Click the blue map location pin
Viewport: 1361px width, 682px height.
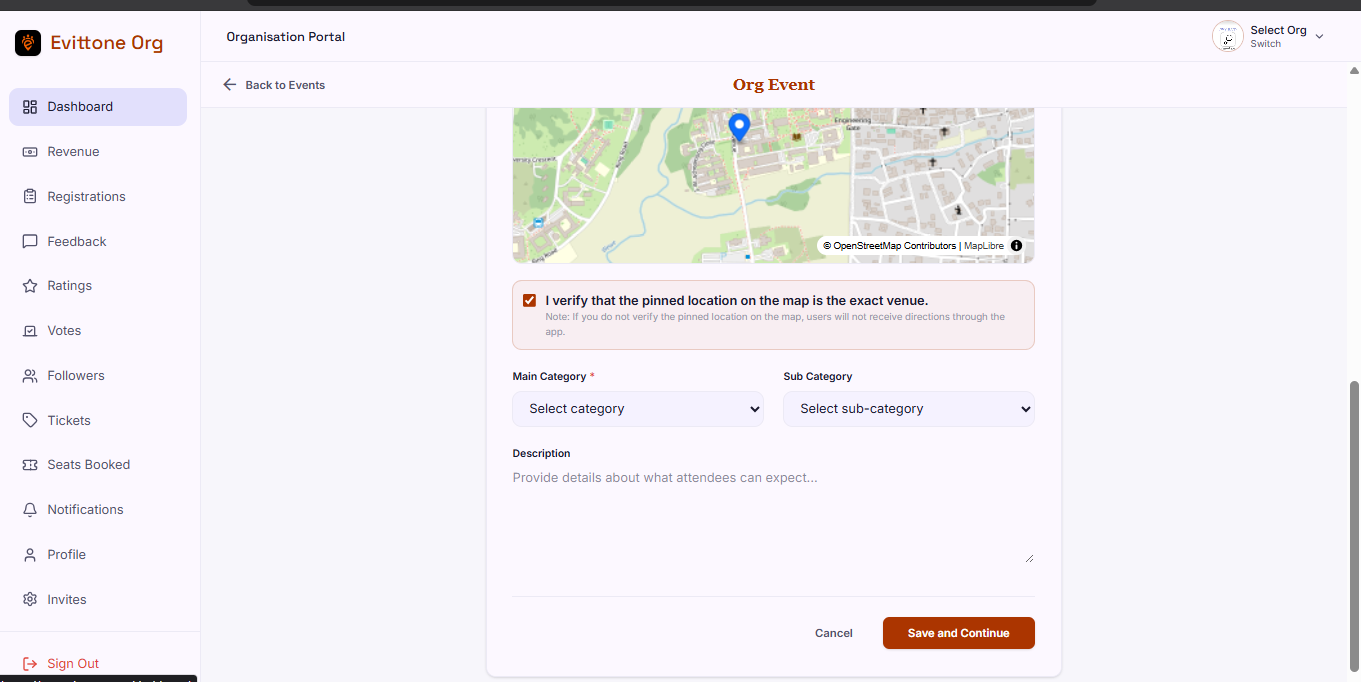pos(739,128)
